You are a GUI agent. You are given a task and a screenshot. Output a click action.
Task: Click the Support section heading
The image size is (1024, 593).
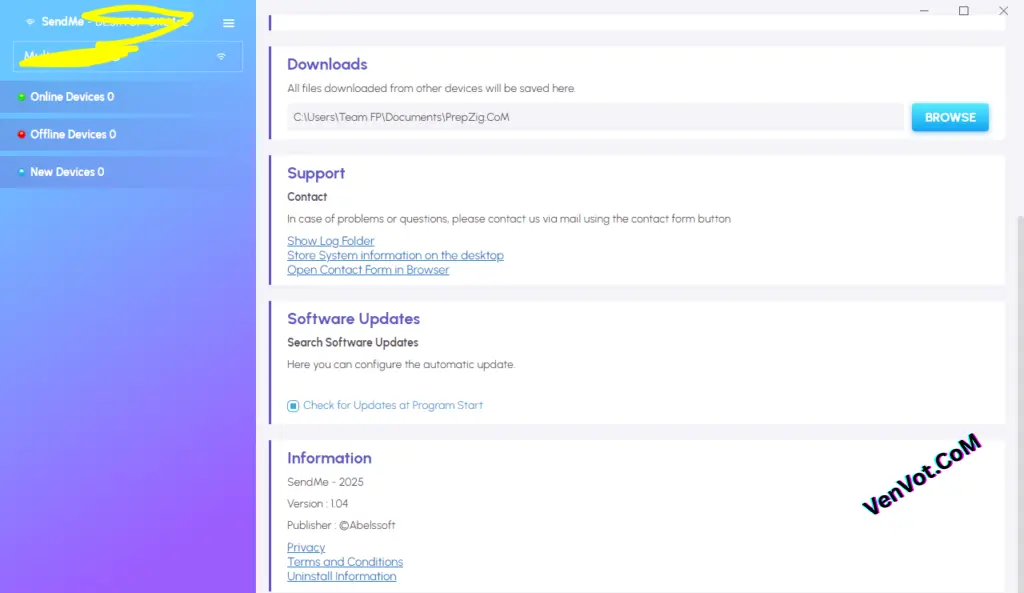tap(316, 173)
